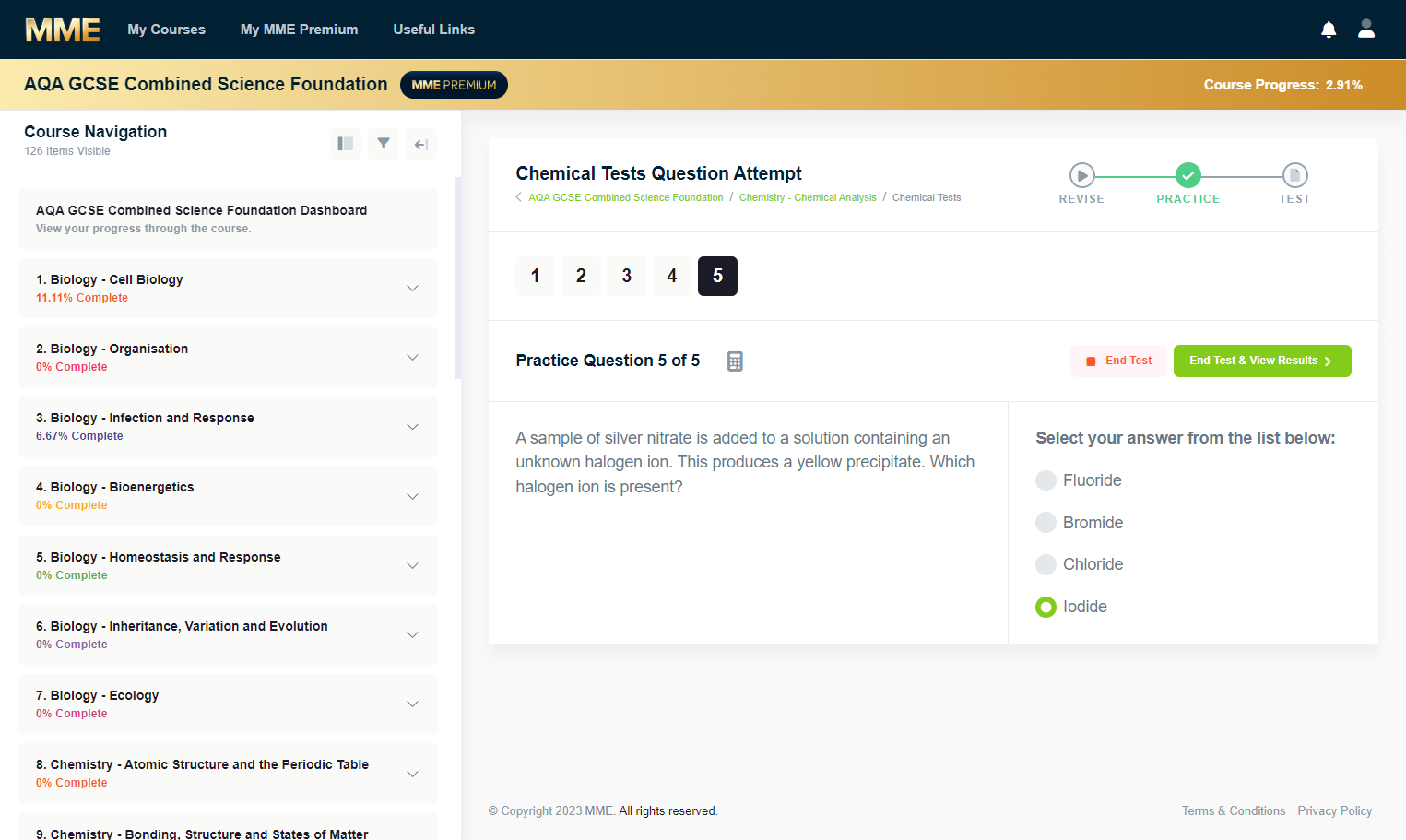Collapse course navigation with arrow icon

coord(421,144)
